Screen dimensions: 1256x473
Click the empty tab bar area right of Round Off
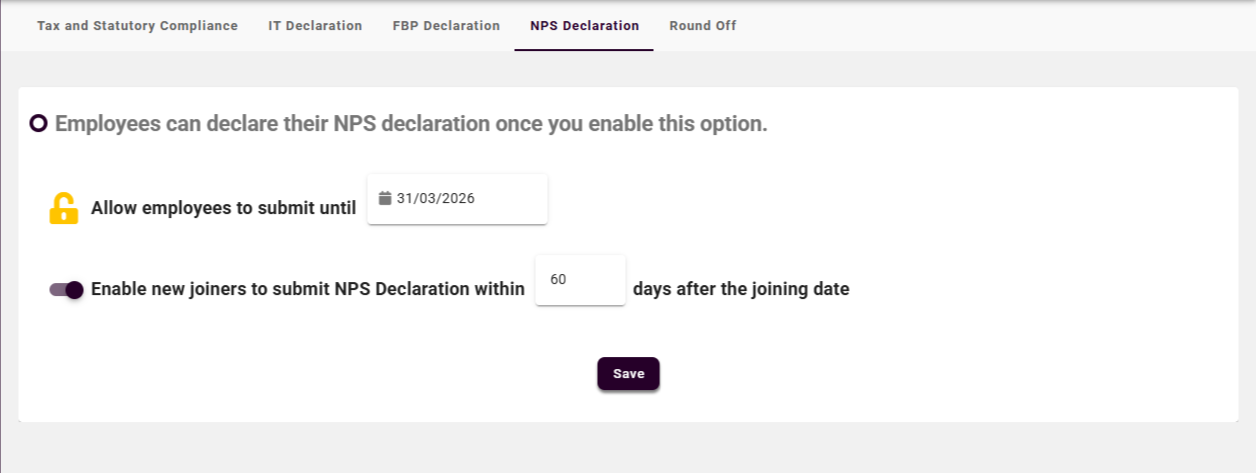pyautogui.click(x=990, y=26)
